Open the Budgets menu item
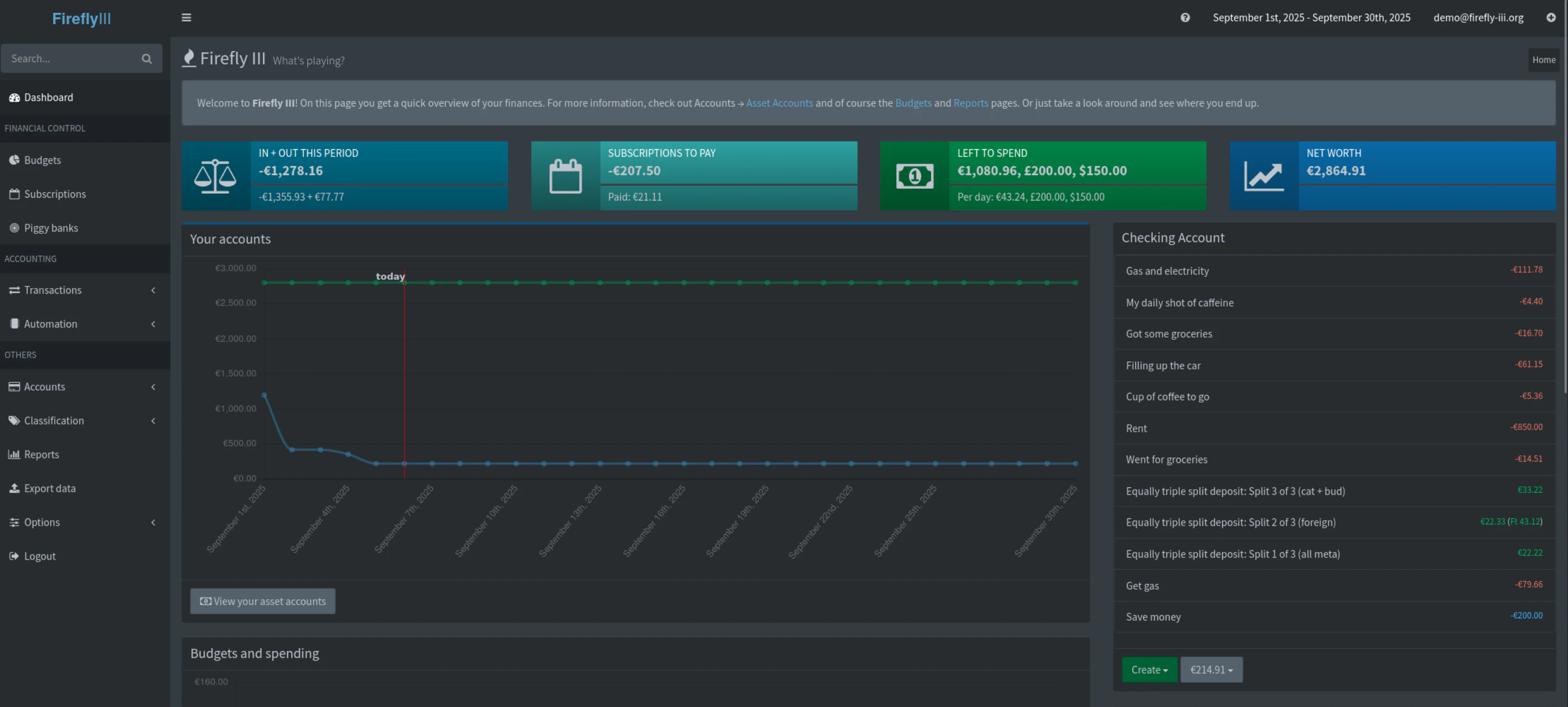The height and width of the screenshot is (707, 1568). pyautogui.click(x=85, y=160)
